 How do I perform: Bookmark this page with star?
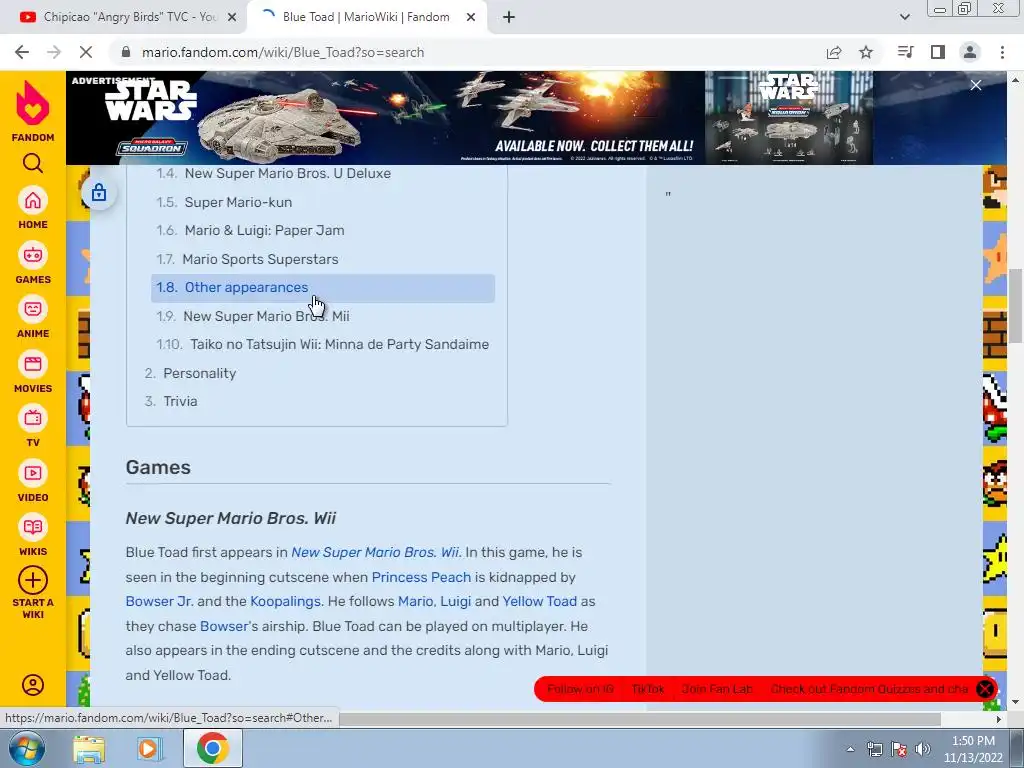(866, 52)
